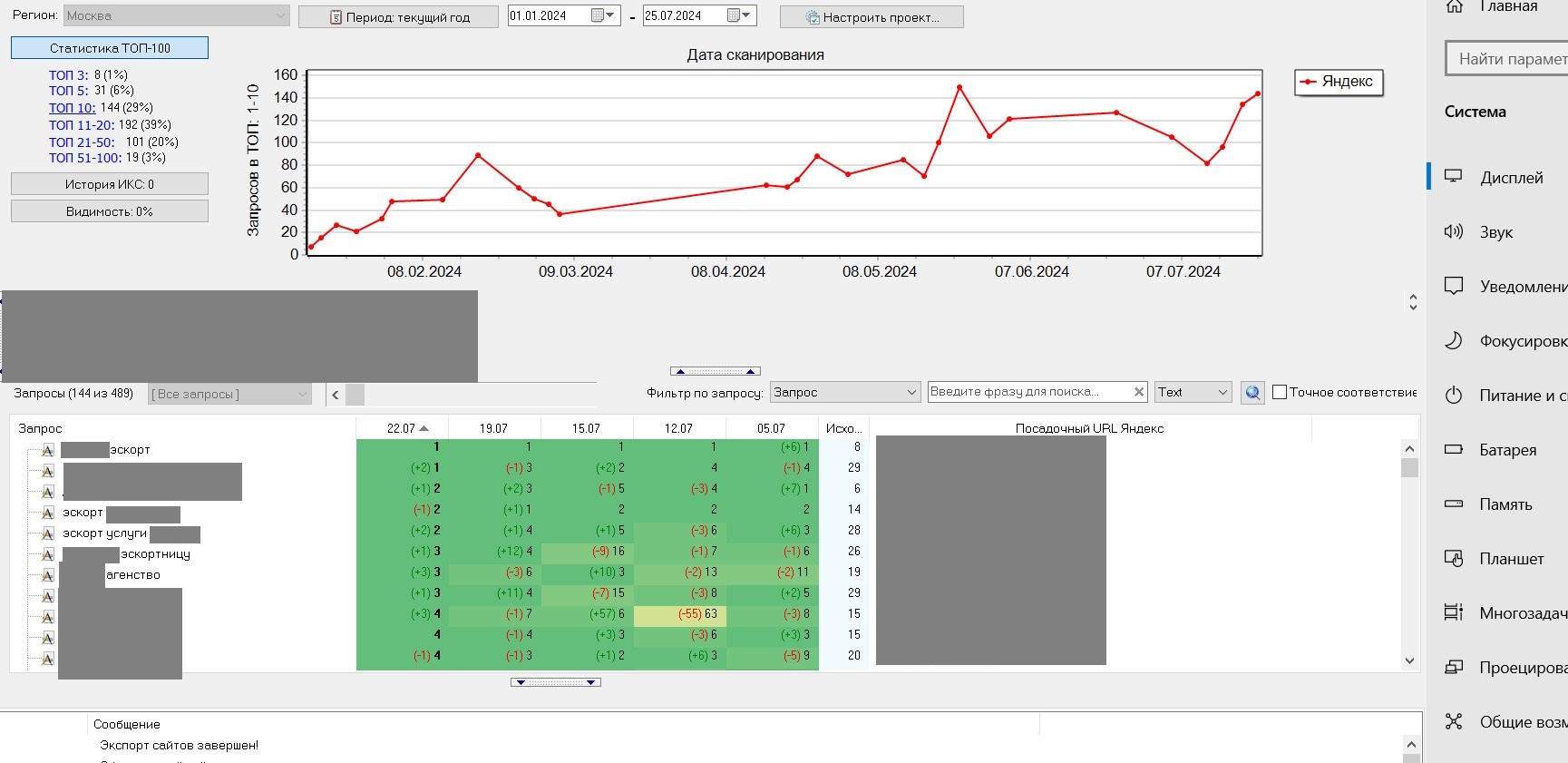Click the 'Период: текущий год' button

(x=399, y=17)
